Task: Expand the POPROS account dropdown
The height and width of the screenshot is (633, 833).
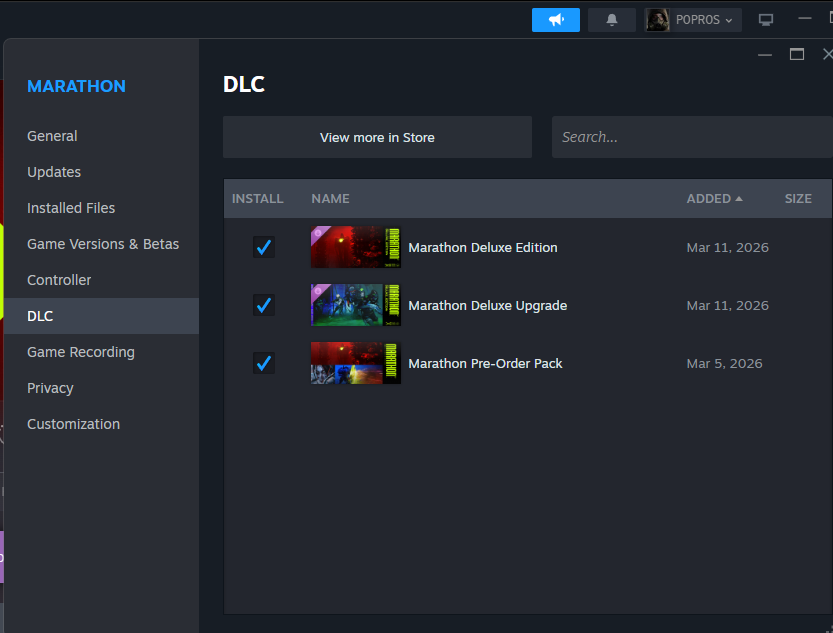Action: [x=706, y=20]
